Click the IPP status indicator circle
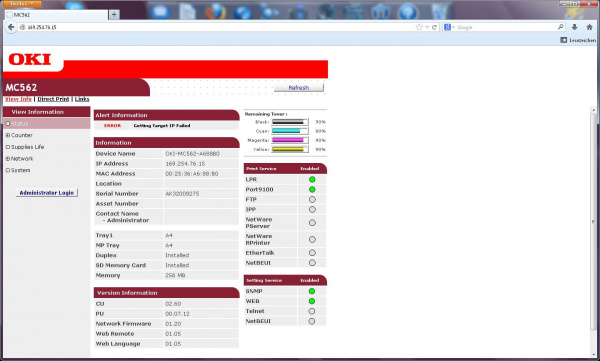This screenshot has height=361, width=600. tap(312, 209)
